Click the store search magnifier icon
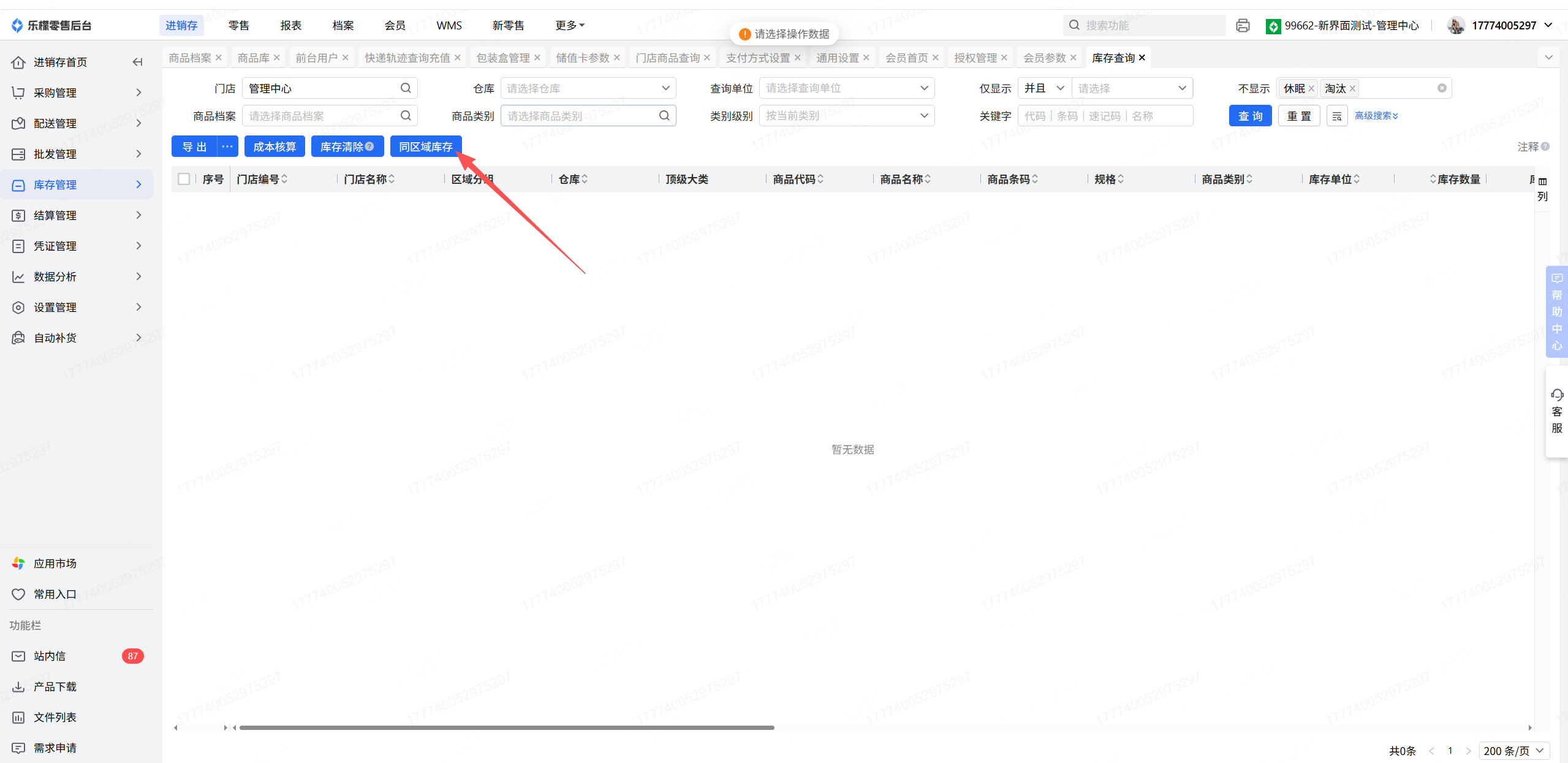Image resolution: width=1568 pixels, height=763 pixels. coord(406,88)
